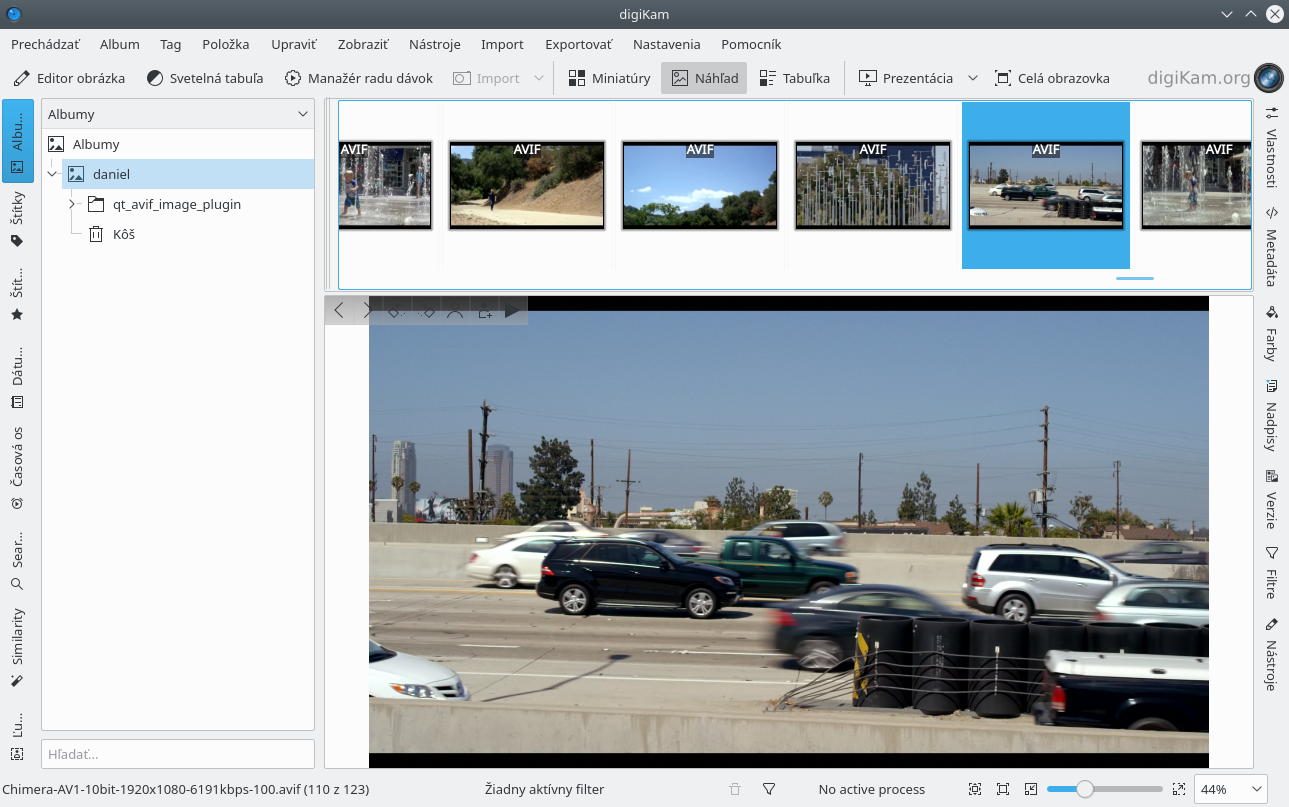Open the Albumy panel dropdown
Screen dimensions: 1289x807
tap(178, 114)
